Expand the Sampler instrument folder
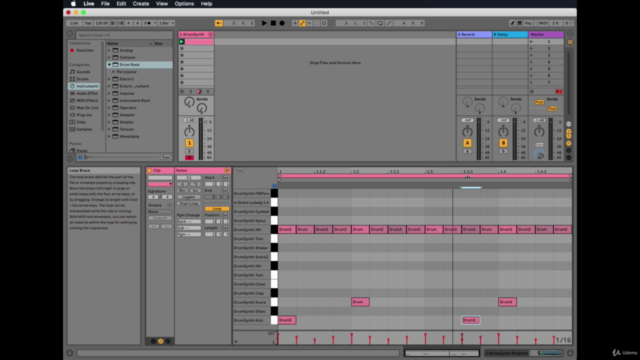Viewport: 640px width, 360px height. [x=109, y=115]
